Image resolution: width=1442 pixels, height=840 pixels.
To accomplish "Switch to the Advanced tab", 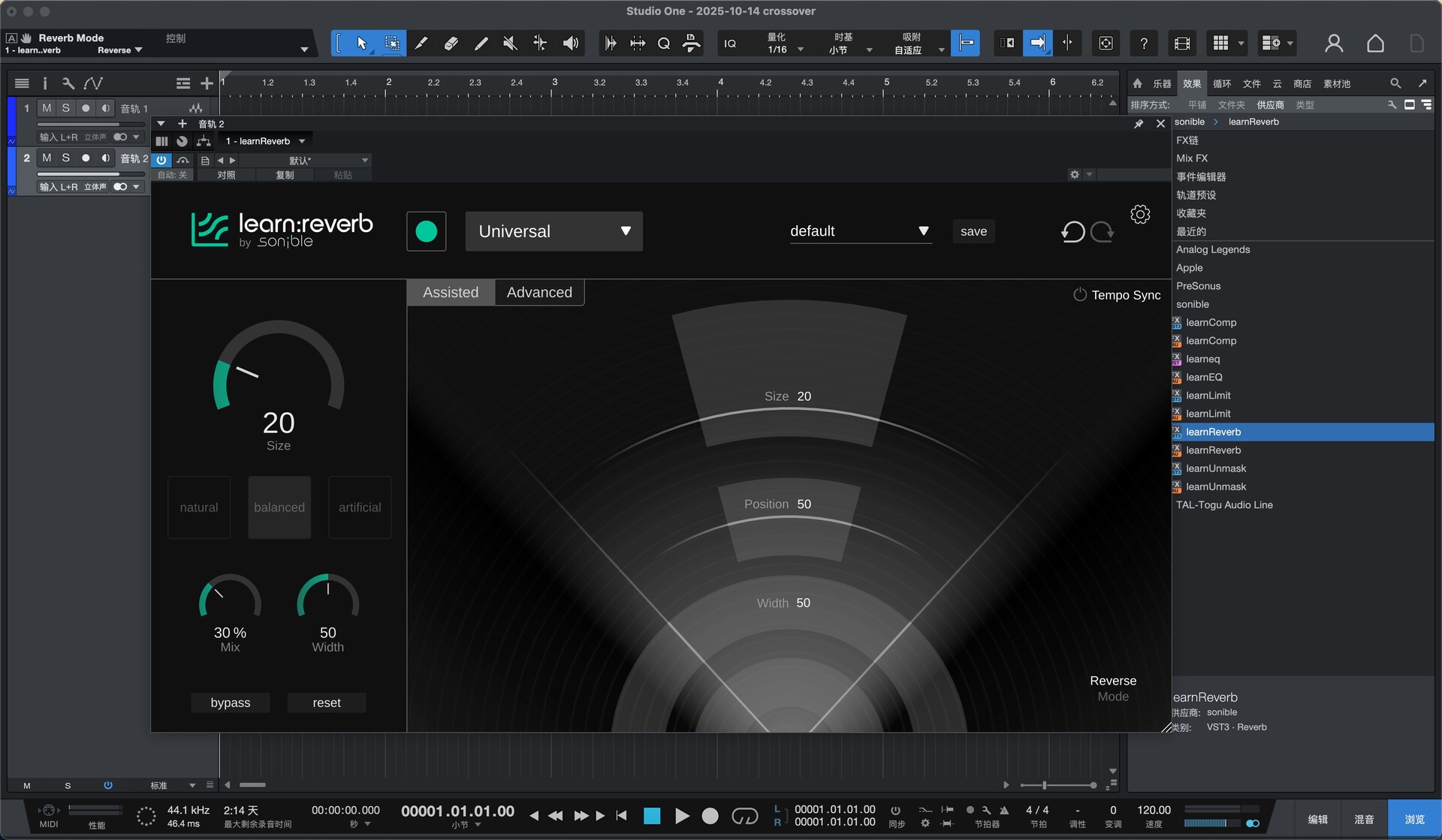I will 539,293.
